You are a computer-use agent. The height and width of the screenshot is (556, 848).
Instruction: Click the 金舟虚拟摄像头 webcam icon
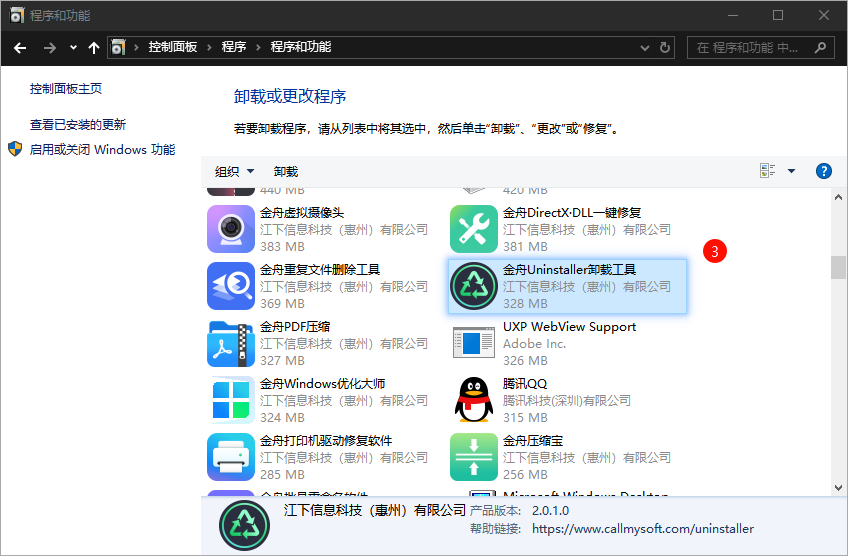[x=231, y=229]
